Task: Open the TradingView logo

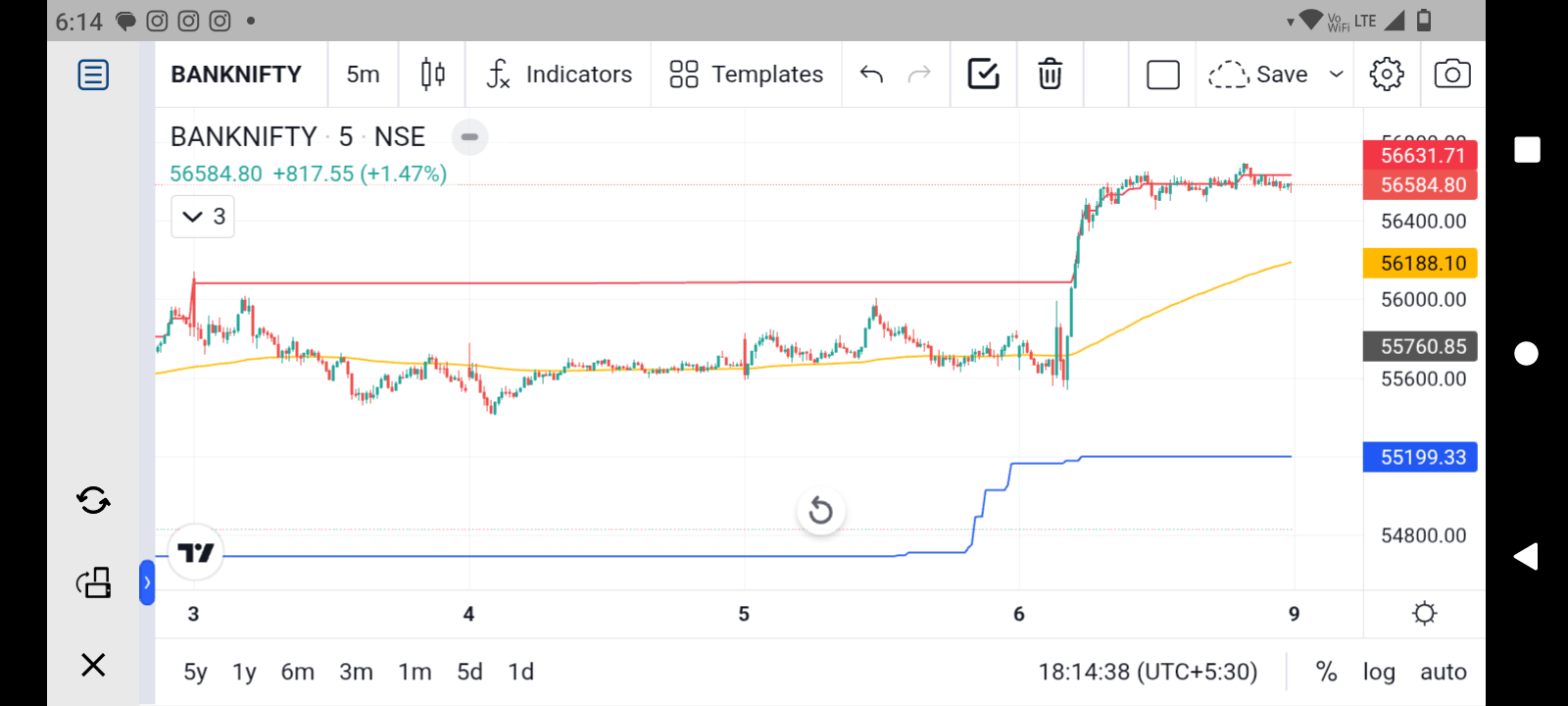Action: point(196,553)
